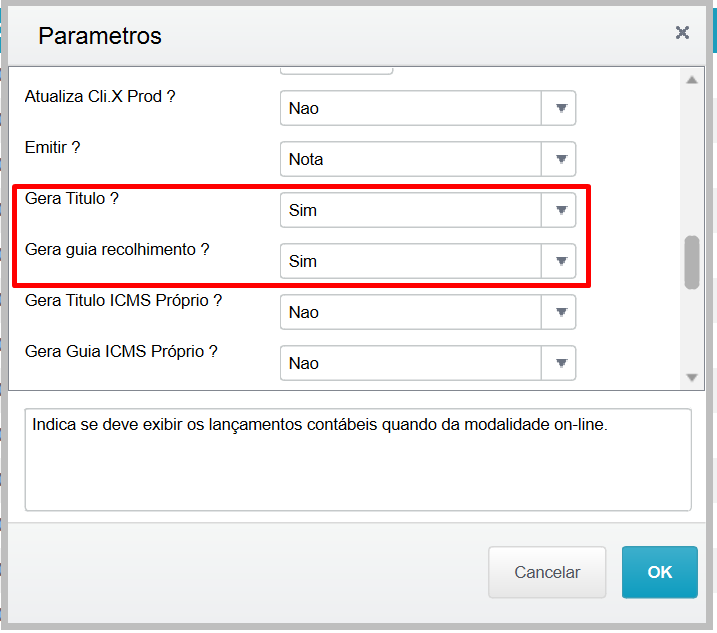
Task: Open the Gera Titulo dropdown arrow
Action: pyautogui.click(x=560, y=210)
